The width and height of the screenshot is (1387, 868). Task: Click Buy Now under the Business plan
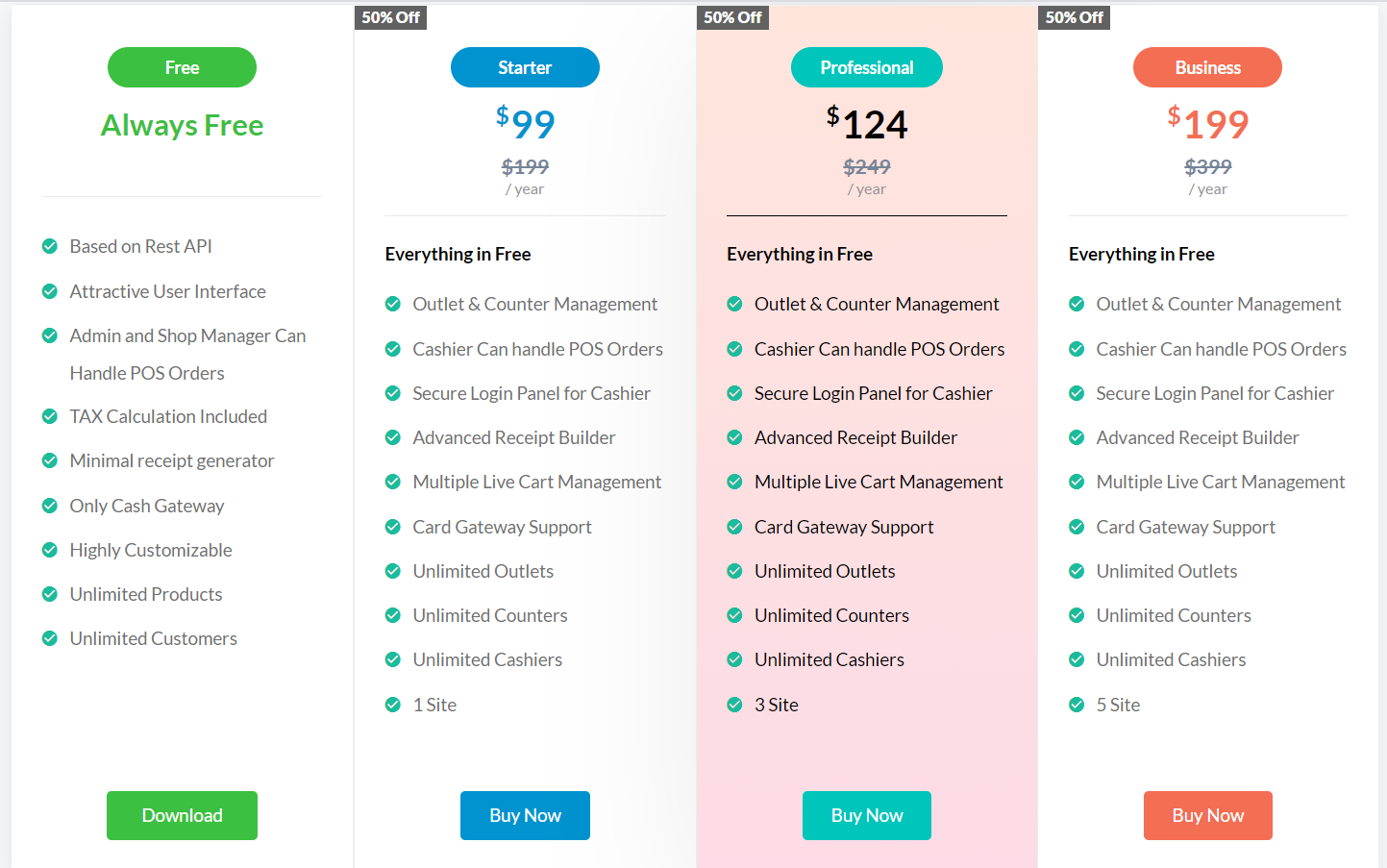point(1207,815)
